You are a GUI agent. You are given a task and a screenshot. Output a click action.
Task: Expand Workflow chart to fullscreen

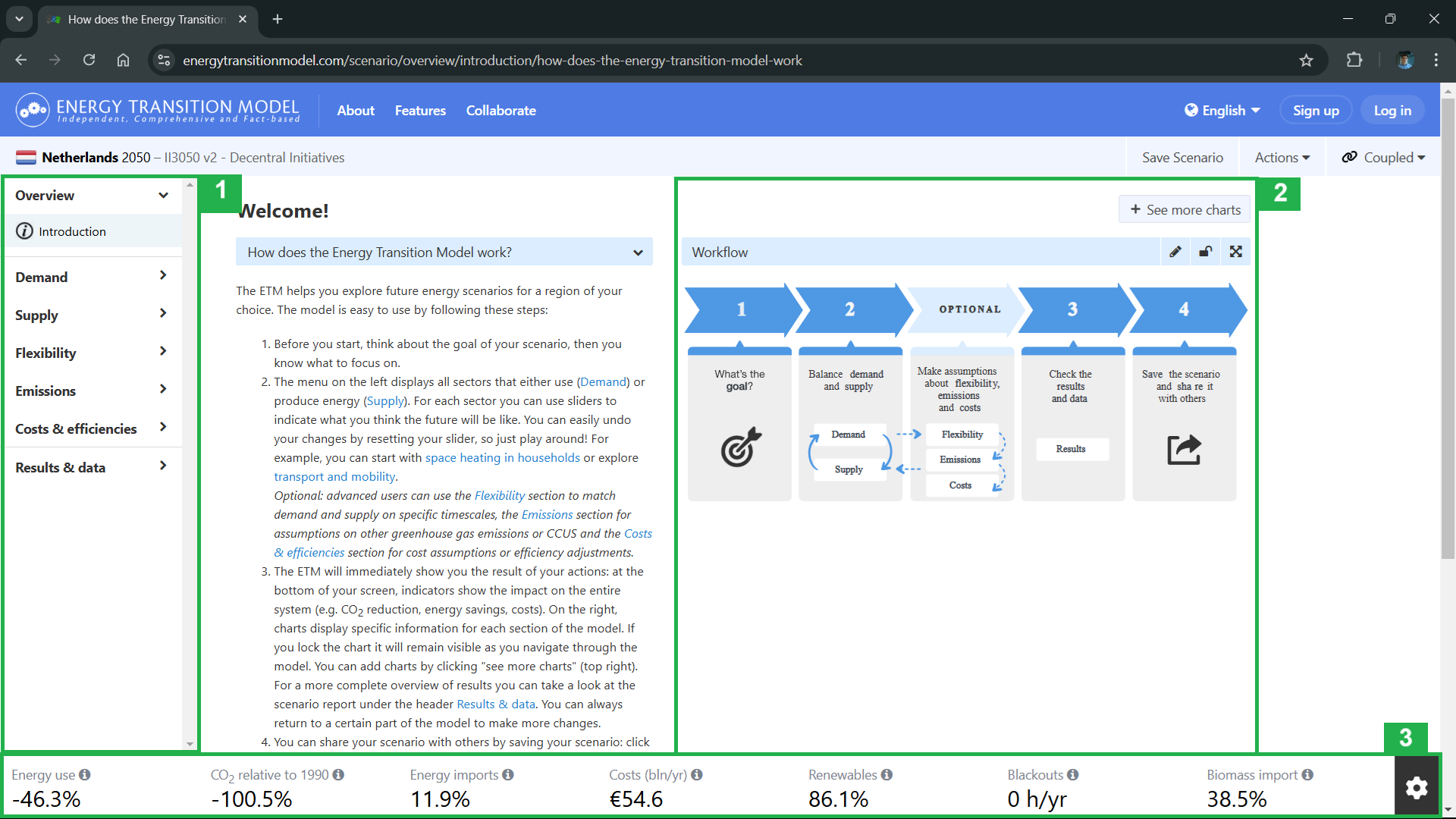1236,252
